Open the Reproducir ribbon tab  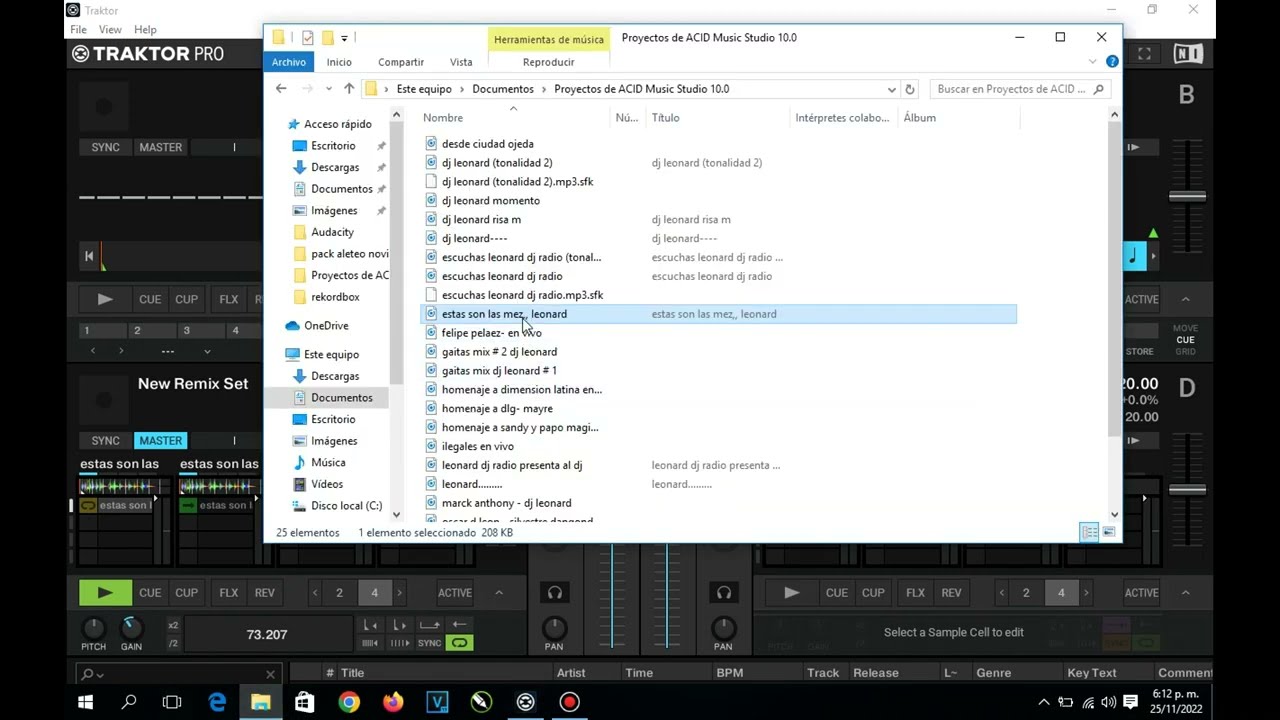click(548, 62)
